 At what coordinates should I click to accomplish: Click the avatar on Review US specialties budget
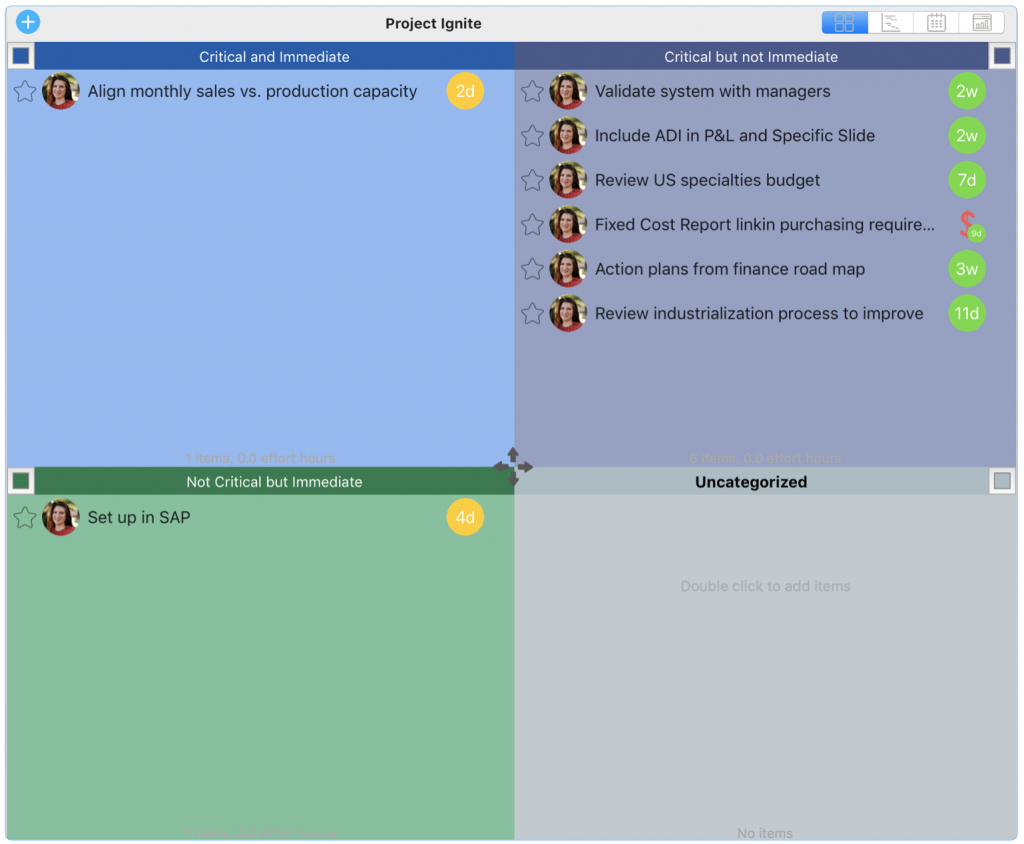(x=567, y=180)
